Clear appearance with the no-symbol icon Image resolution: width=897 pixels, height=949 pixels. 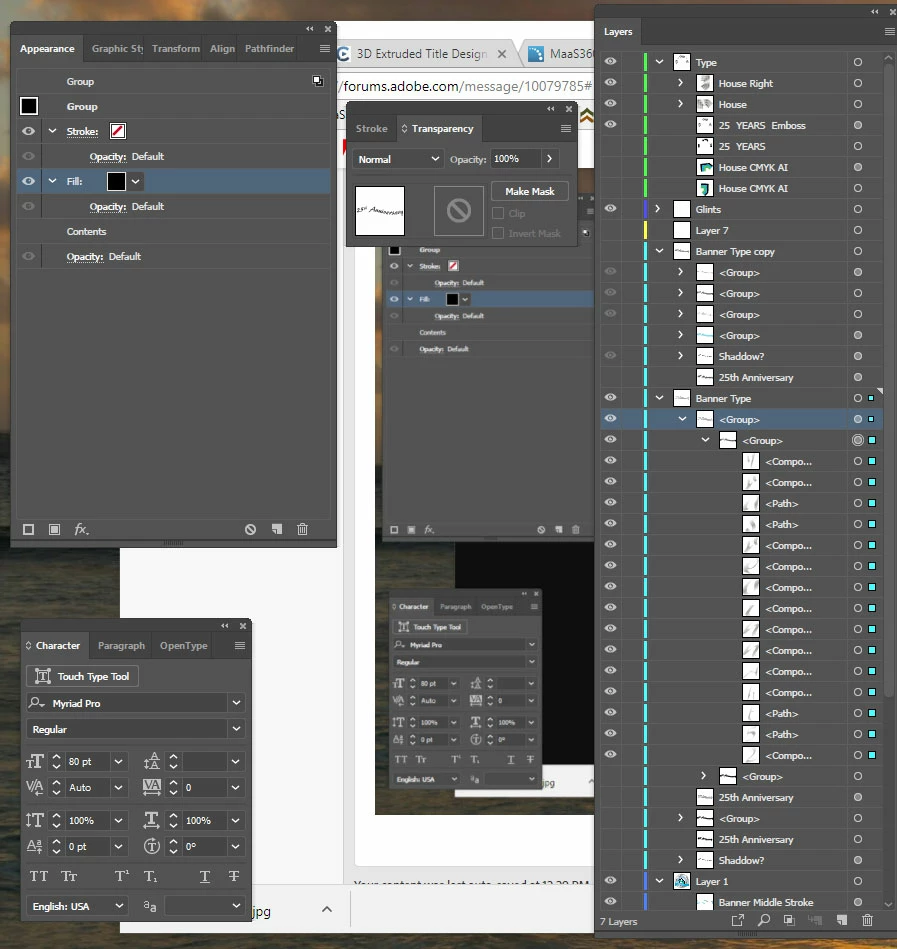[251, 530]
